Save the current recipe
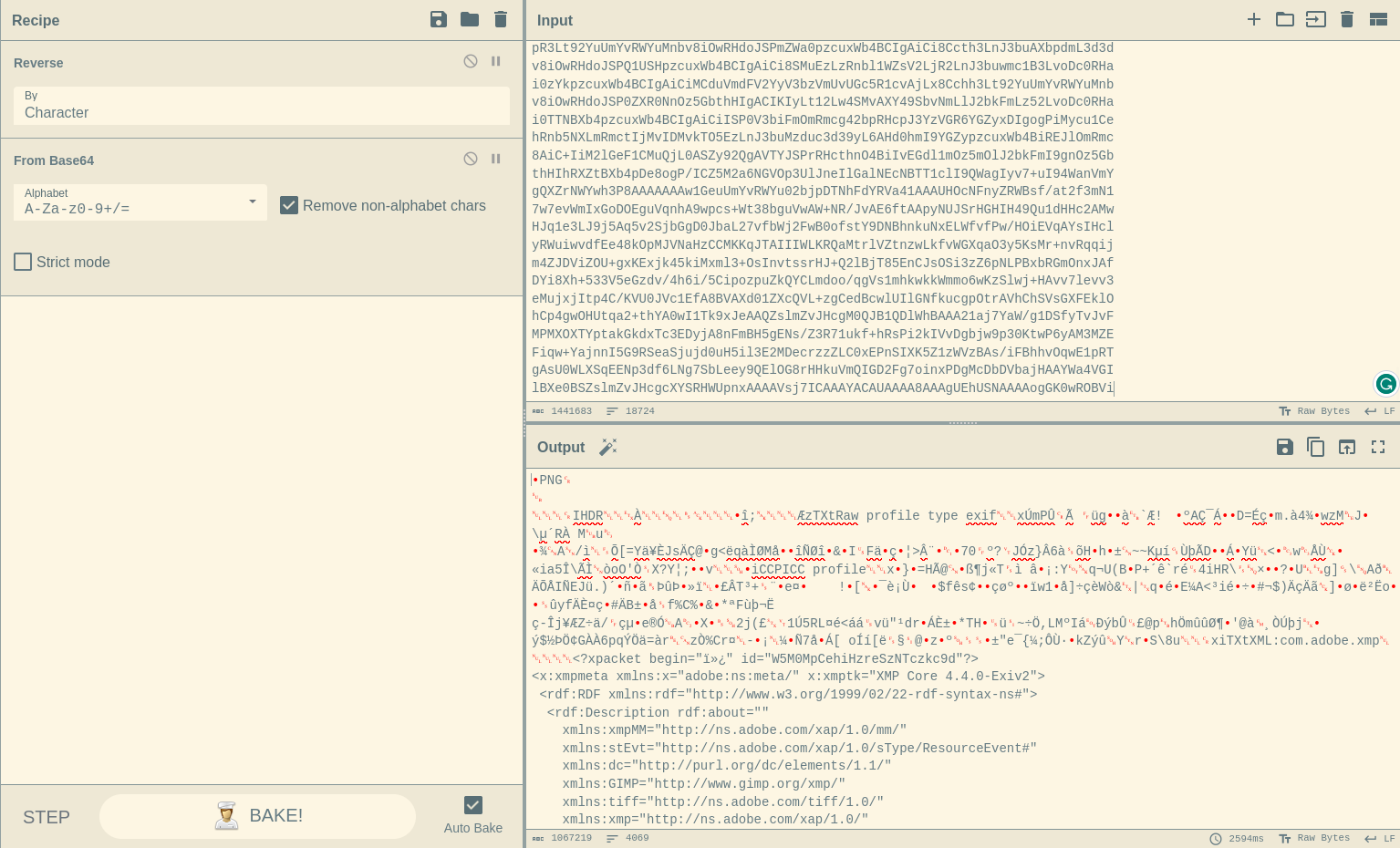The image size is (1400, 848). 439,19
